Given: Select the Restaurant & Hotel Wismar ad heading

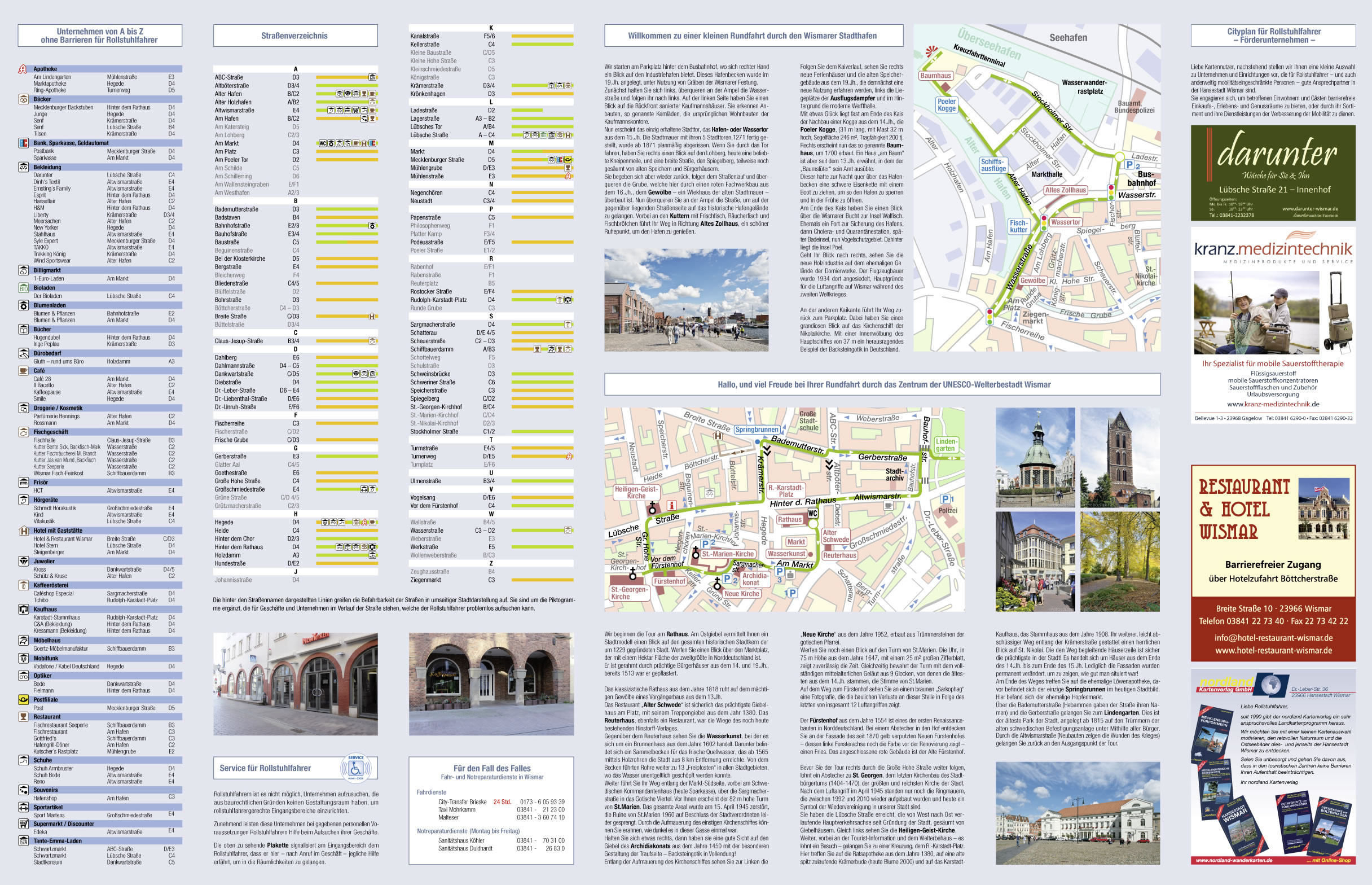Looking at the screenshot, I should tap(1244, 510).
